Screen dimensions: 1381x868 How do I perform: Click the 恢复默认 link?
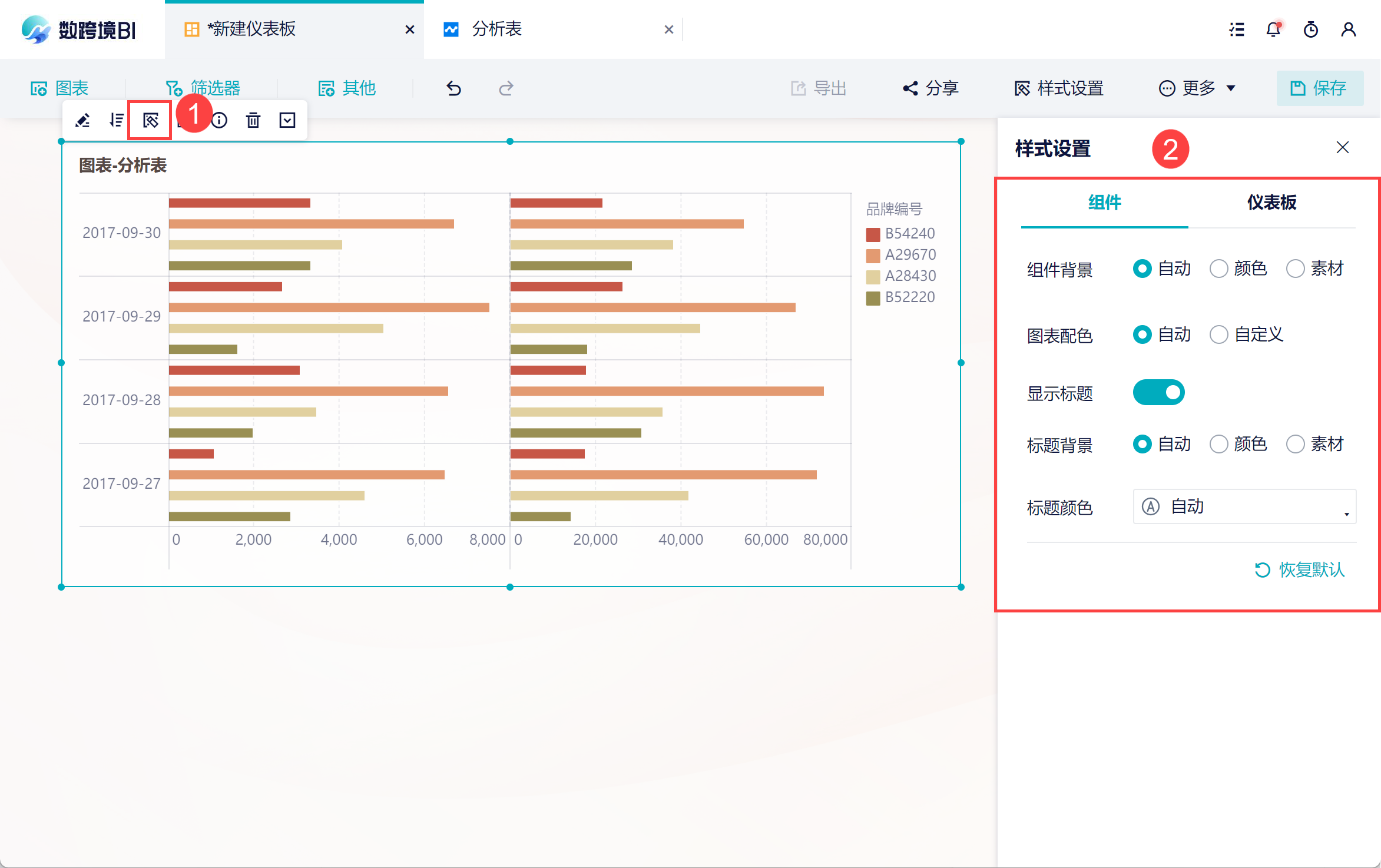pos(1300,569)
